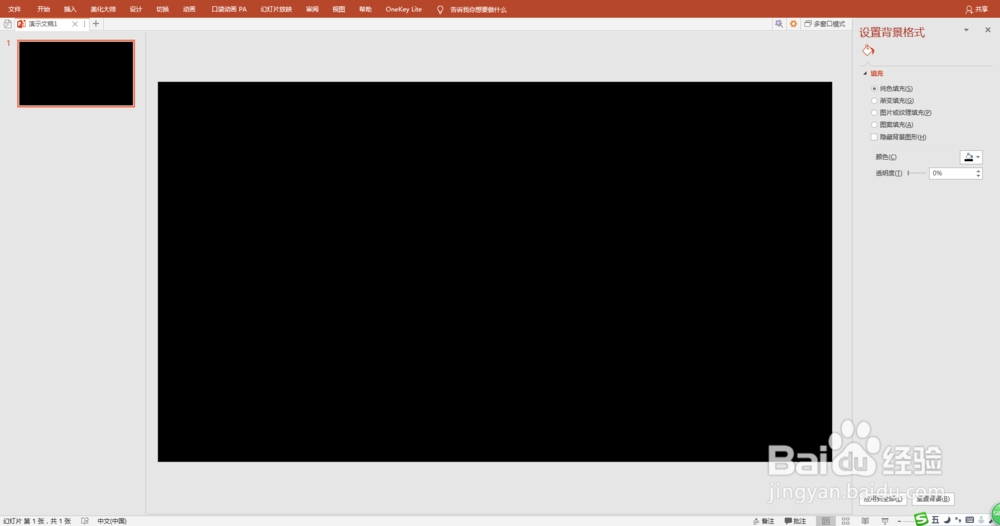Switch to the 设计 tab

pyautogui.click(x=136, y=10)
